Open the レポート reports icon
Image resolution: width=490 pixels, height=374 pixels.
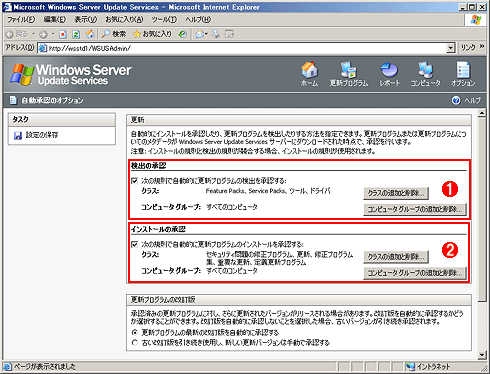(389, 70)
